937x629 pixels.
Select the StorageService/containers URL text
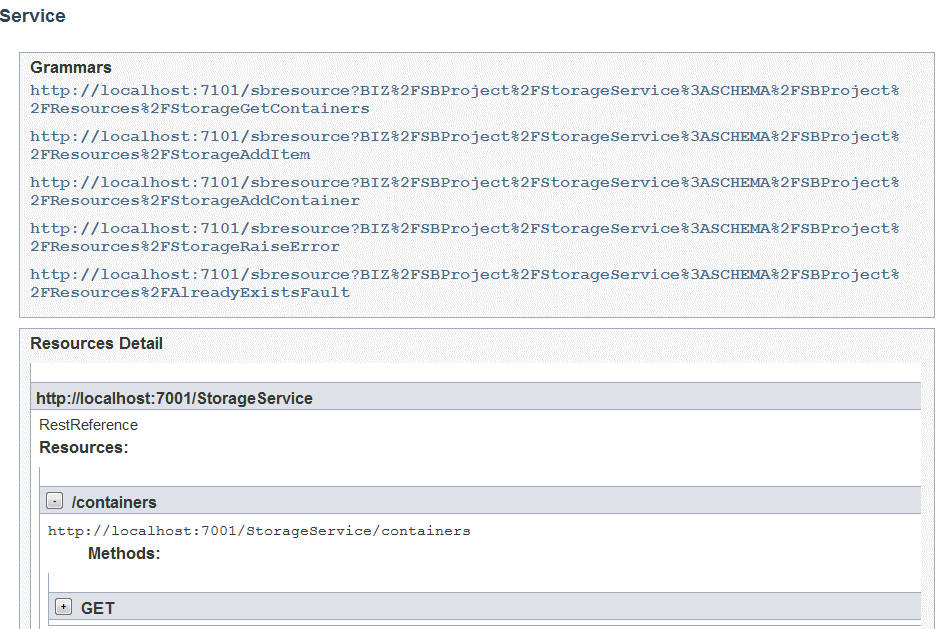point(259,531)
